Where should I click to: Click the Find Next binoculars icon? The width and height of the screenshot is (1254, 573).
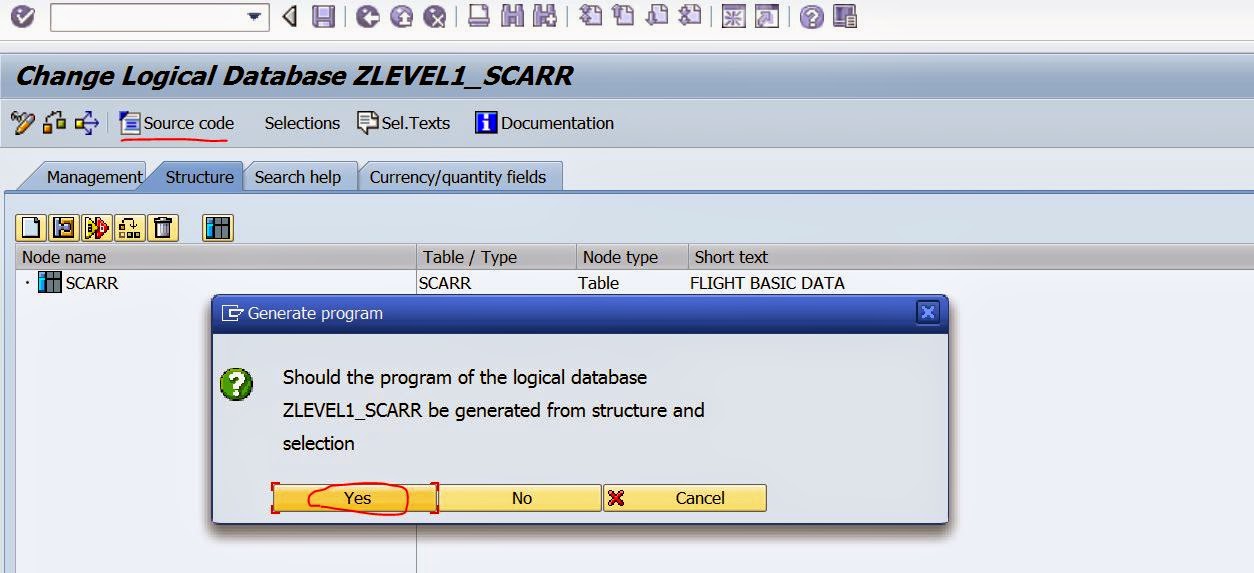[544, 17]
